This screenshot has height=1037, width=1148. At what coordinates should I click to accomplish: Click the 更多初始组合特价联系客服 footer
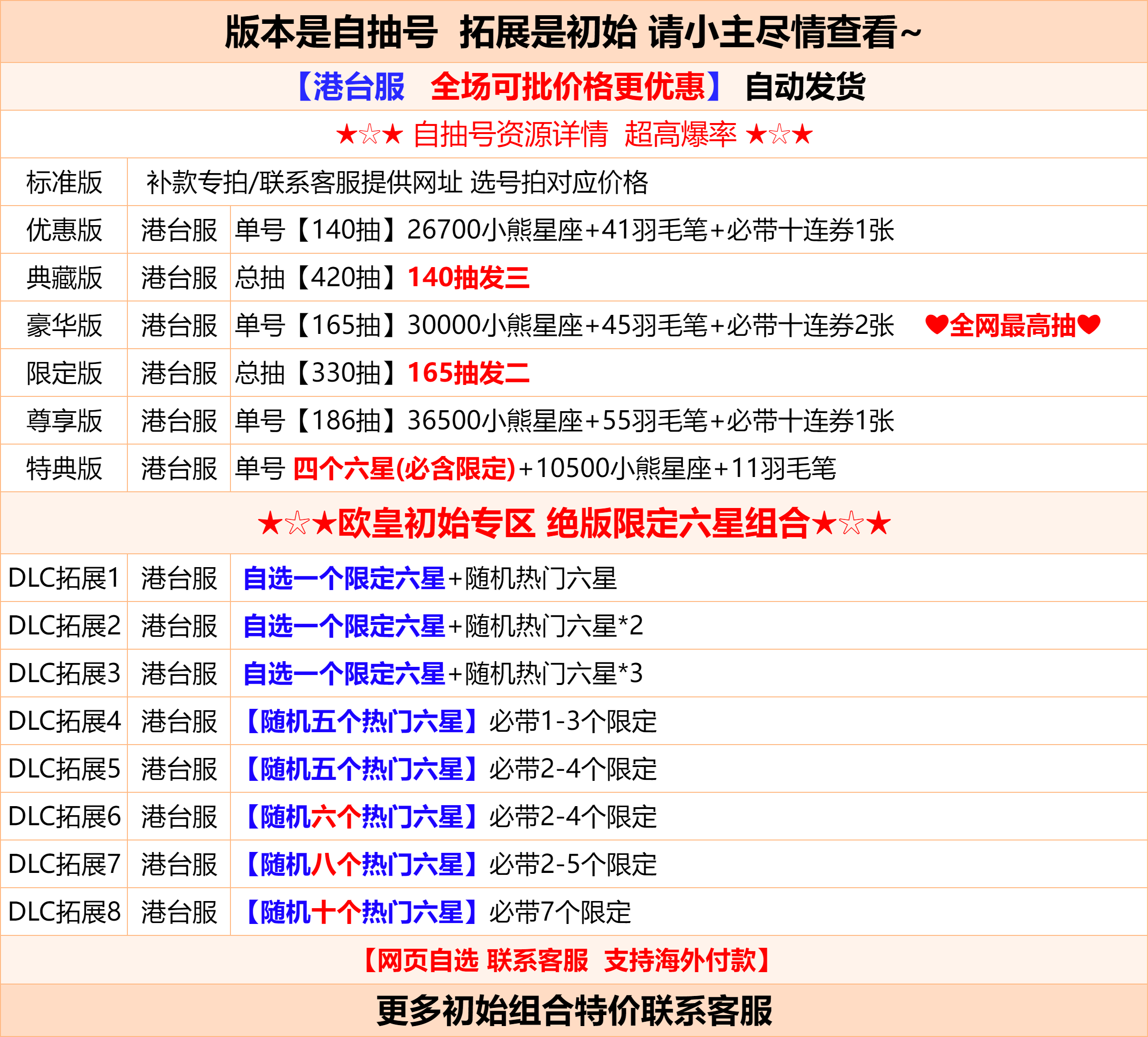(574, 1011)
